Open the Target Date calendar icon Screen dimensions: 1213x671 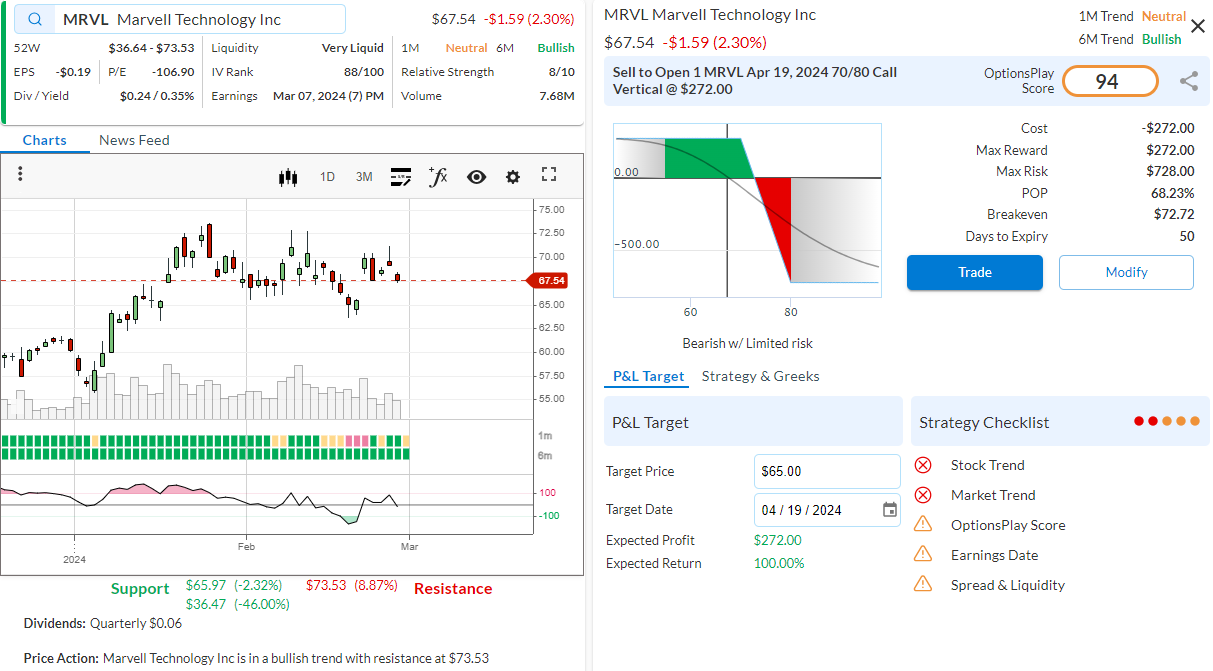pos(890,510)
